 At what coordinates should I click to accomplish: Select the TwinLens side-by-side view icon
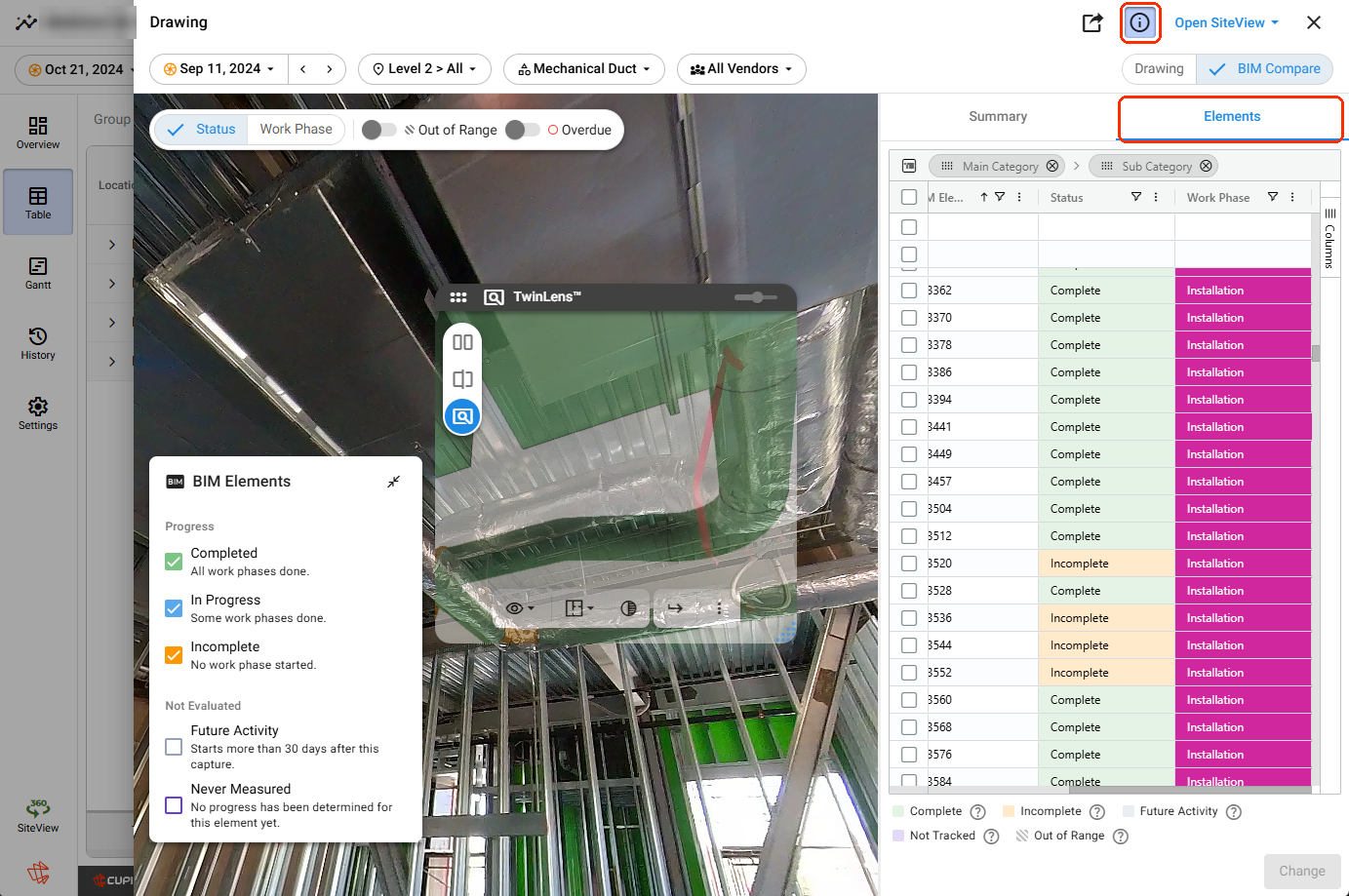(462, 342)
